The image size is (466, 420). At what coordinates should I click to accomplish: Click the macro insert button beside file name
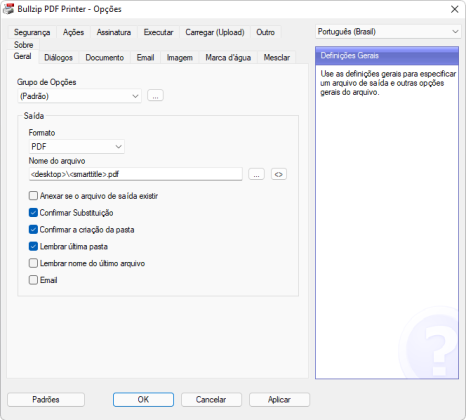coord(279,174)
